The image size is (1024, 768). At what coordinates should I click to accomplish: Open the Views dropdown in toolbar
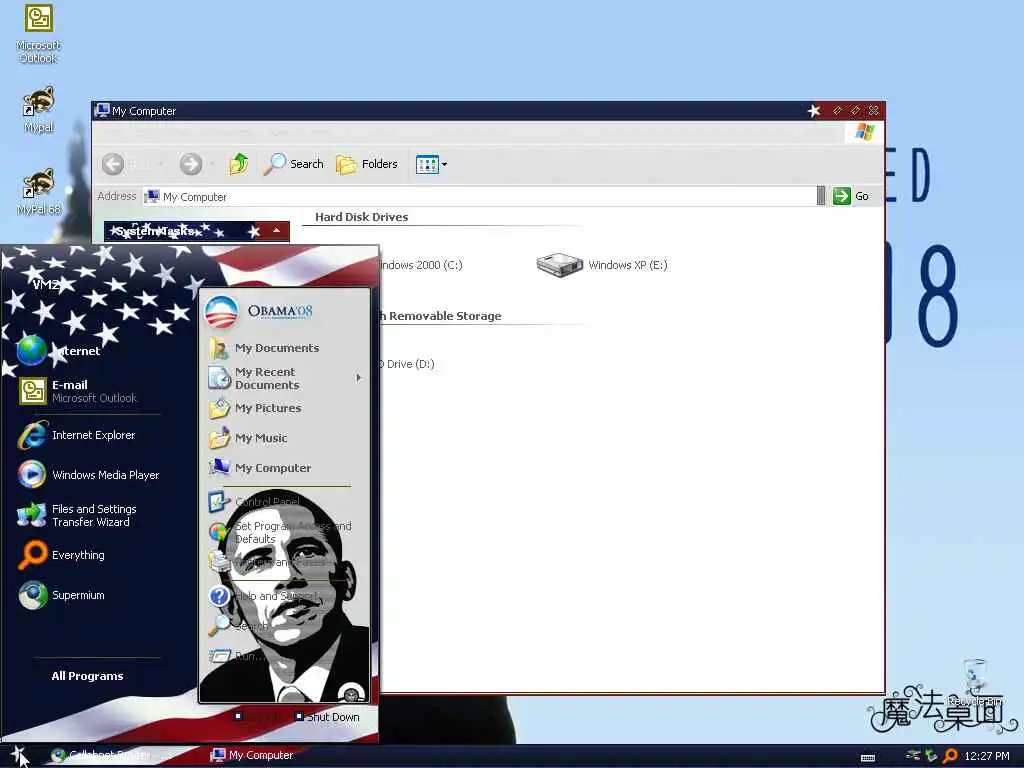point(432,165)
